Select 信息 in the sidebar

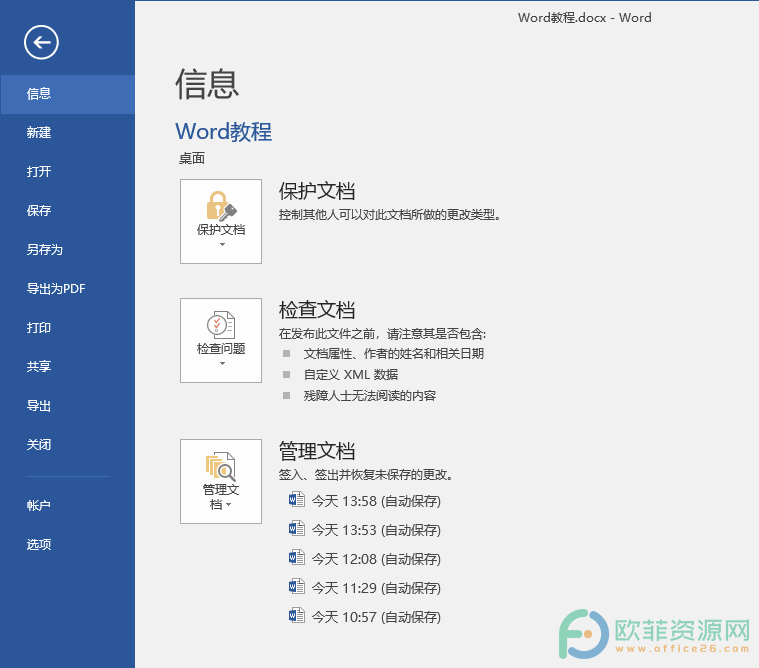point(68,94)
